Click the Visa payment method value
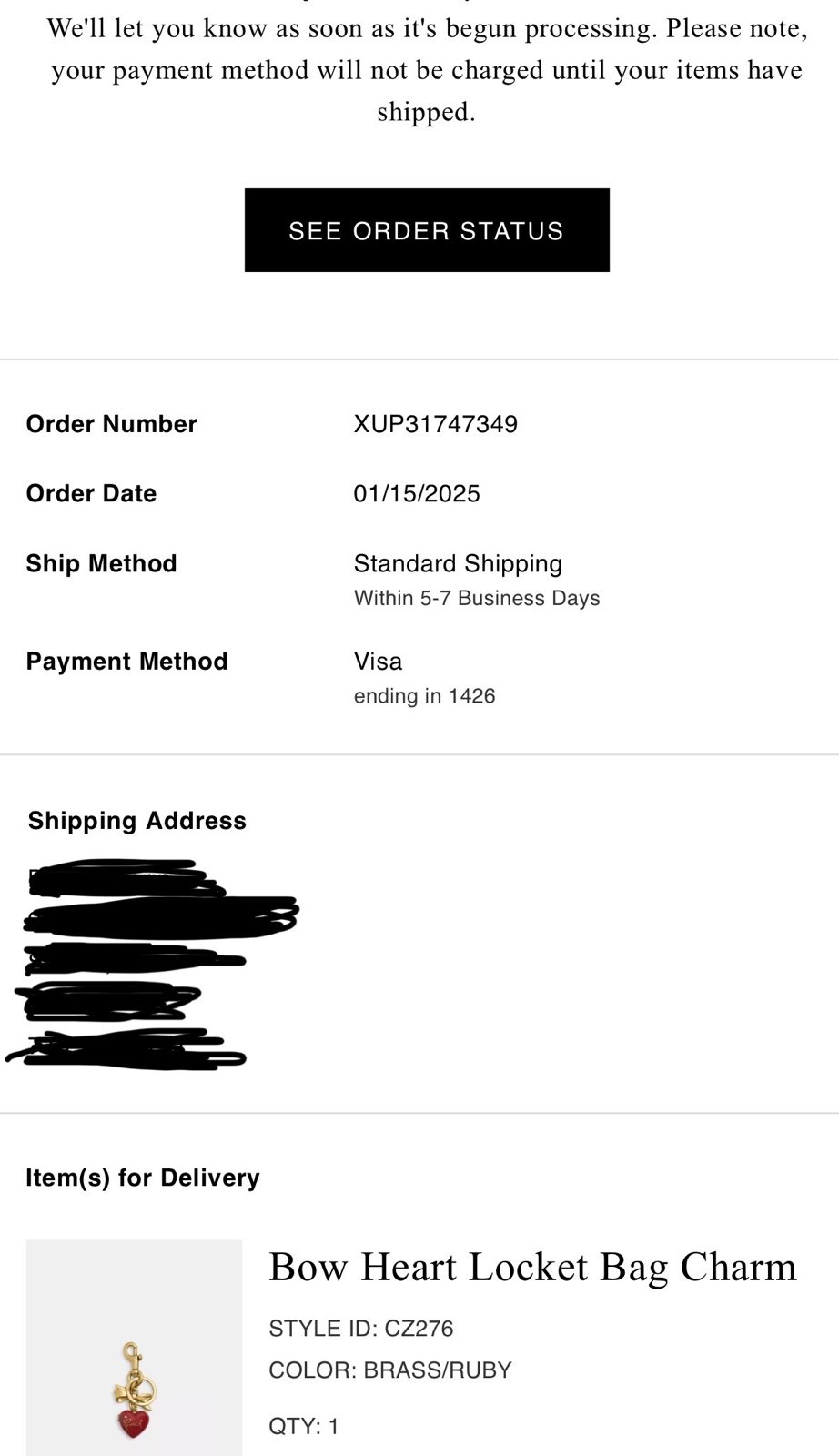Viewport: 839px width, 1456px height. [x=378, y=662]
